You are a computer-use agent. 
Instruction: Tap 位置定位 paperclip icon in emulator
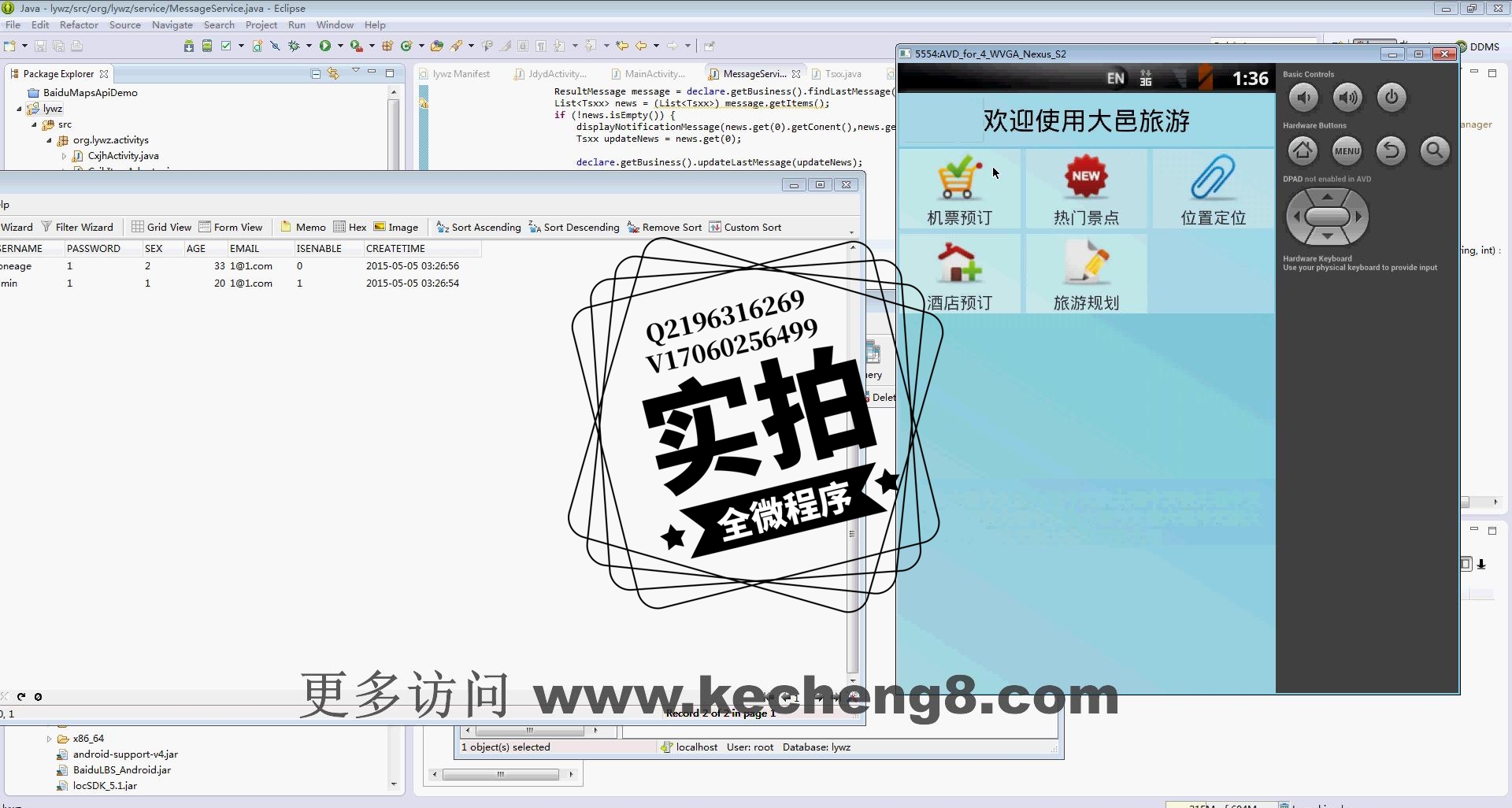(x=1213, y=189)
